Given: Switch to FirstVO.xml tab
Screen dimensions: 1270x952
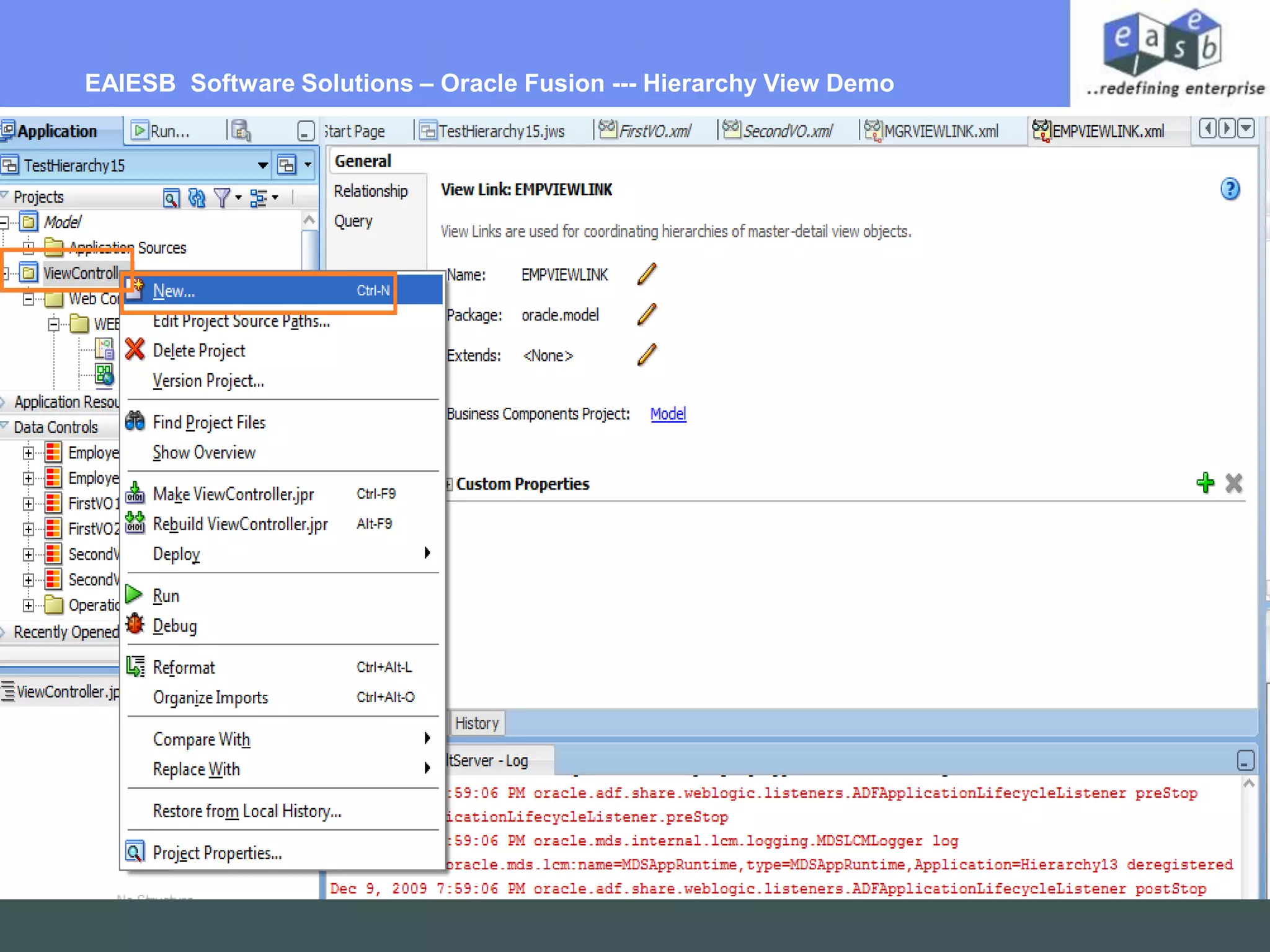Looking at the screenshot, I should (646, 131).
